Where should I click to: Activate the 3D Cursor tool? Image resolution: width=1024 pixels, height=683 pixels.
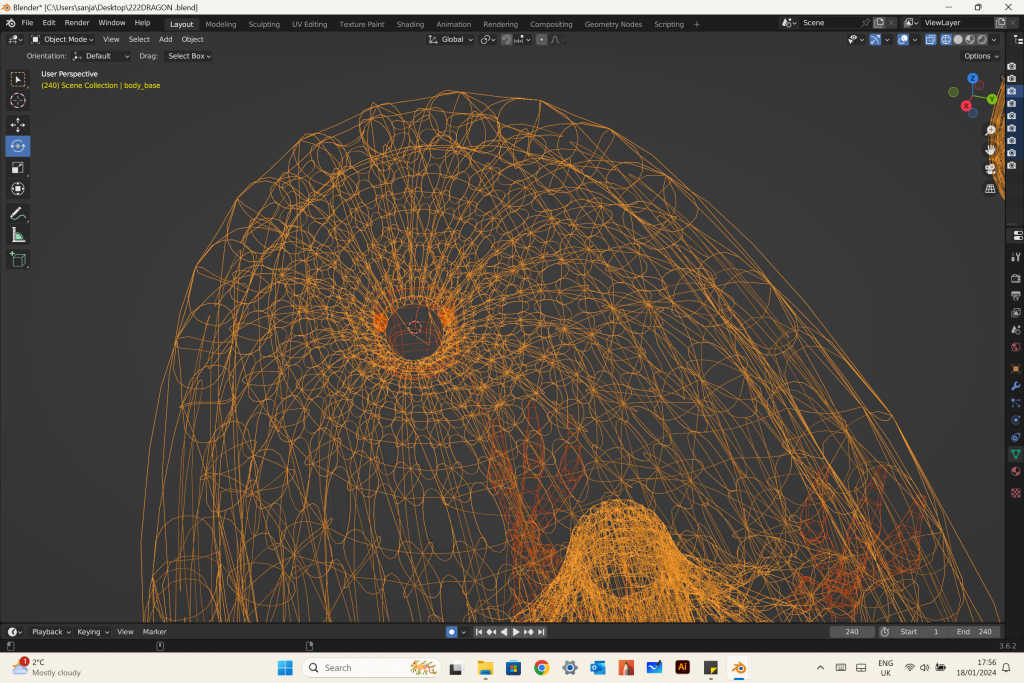18,101
